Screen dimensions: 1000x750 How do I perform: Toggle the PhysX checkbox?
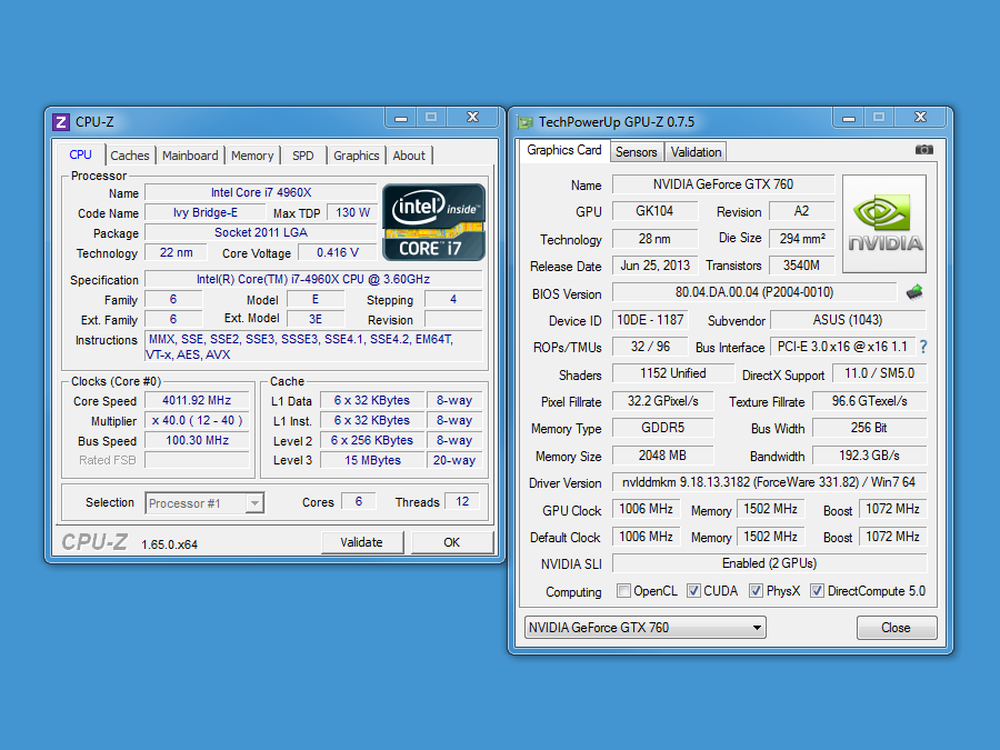[x=756, y=591]
